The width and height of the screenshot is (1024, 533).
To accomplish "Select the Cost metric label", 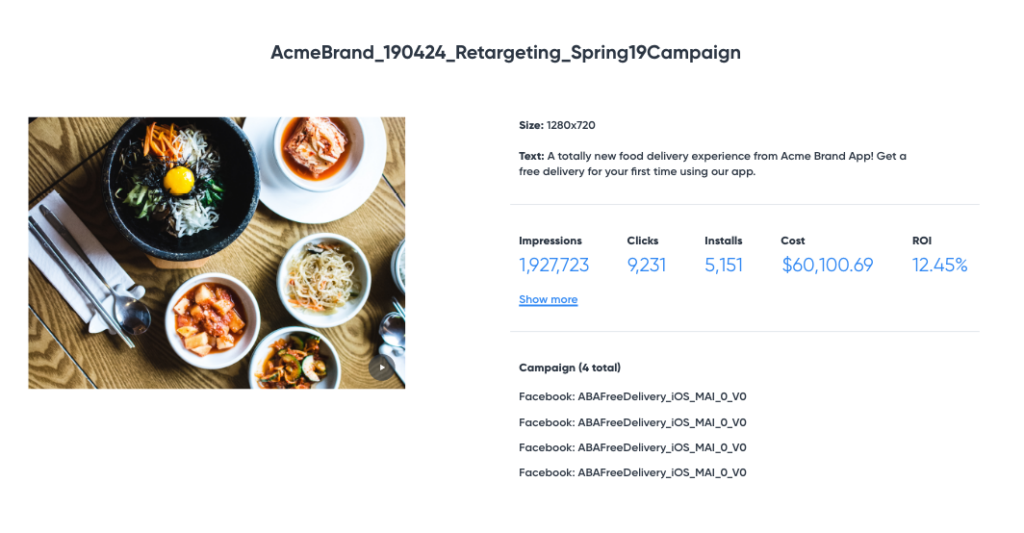I will 793,241.
